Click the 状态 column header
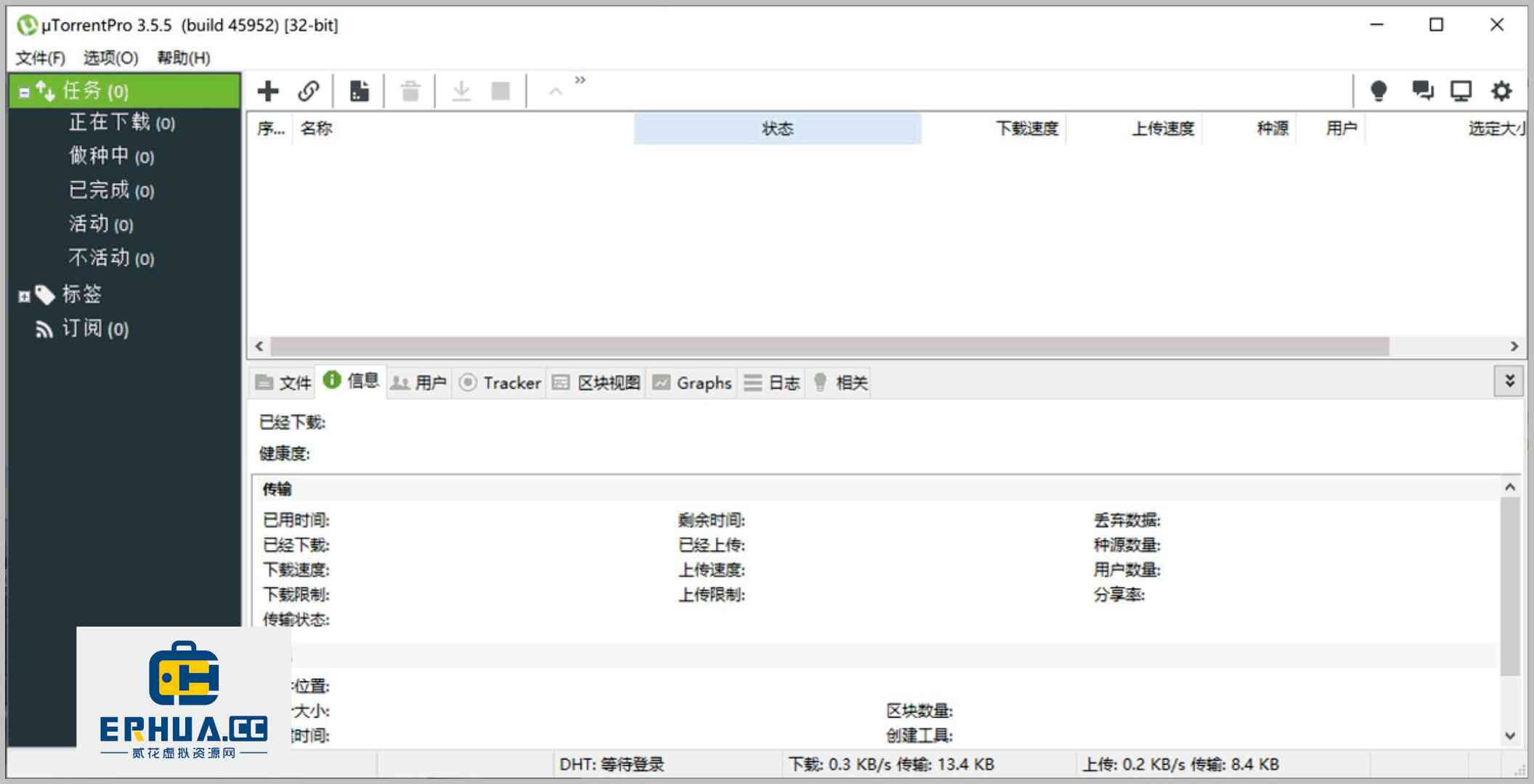 [777, 128]
